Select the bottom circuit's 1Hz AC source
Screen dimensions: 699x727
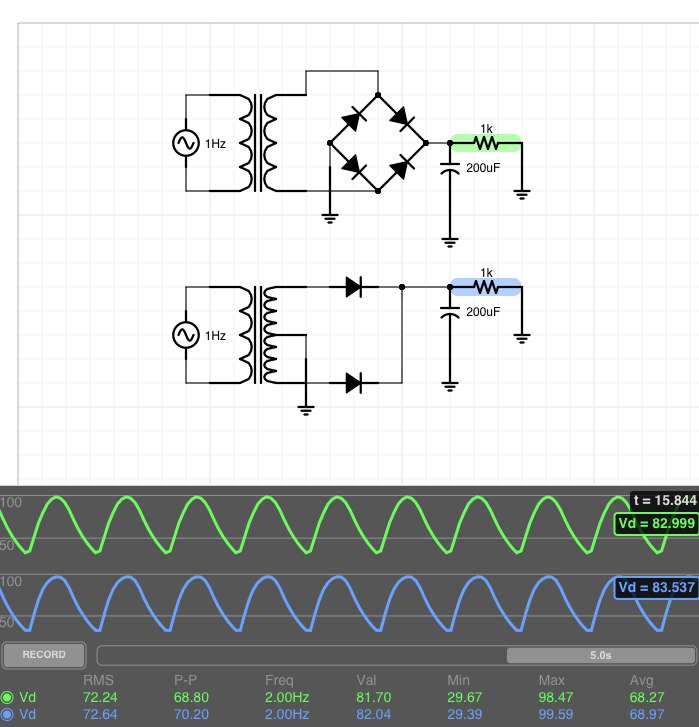[186, 335]
